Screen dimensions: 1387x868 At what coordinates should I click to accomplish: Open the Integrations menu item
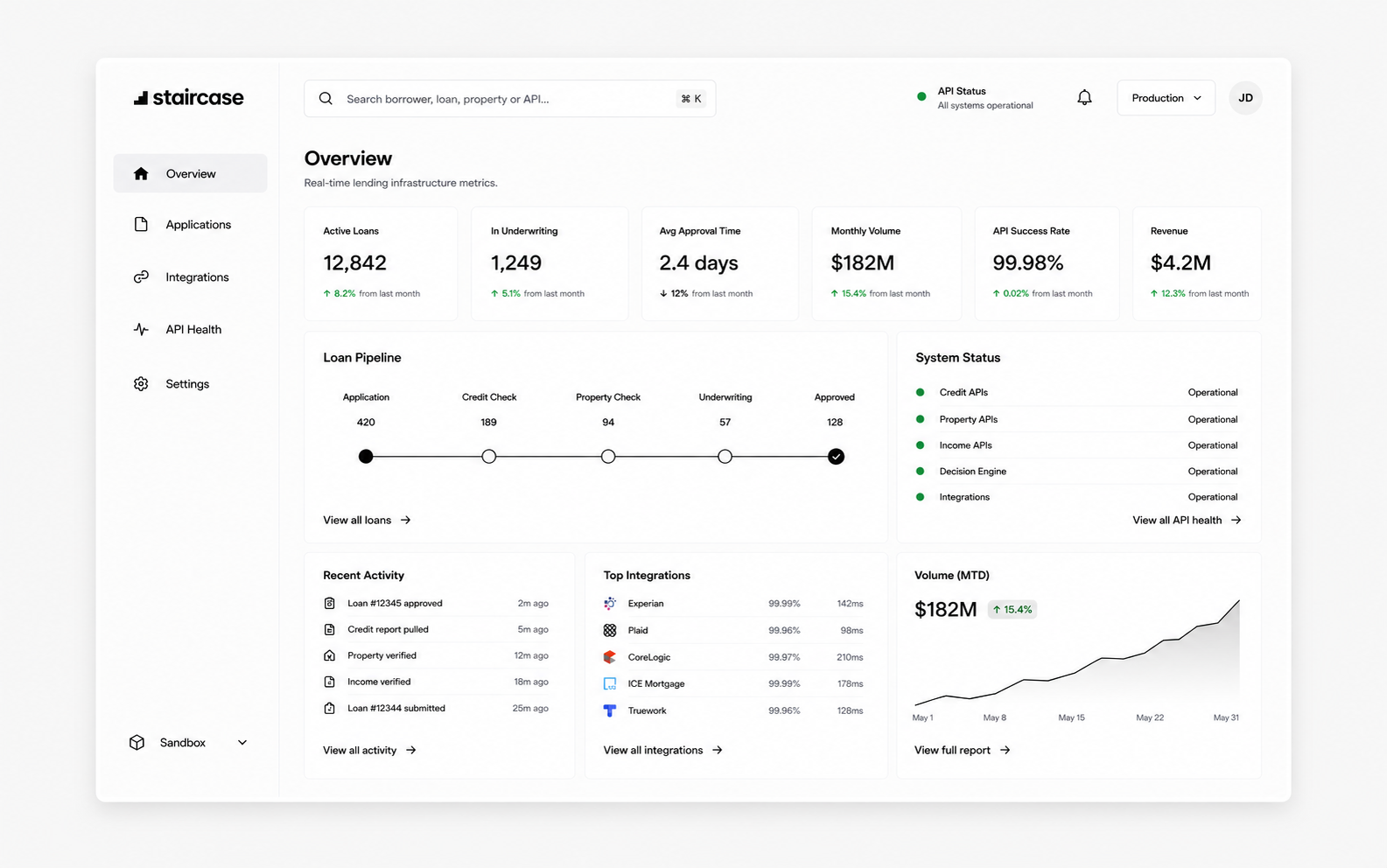[190, 276]
